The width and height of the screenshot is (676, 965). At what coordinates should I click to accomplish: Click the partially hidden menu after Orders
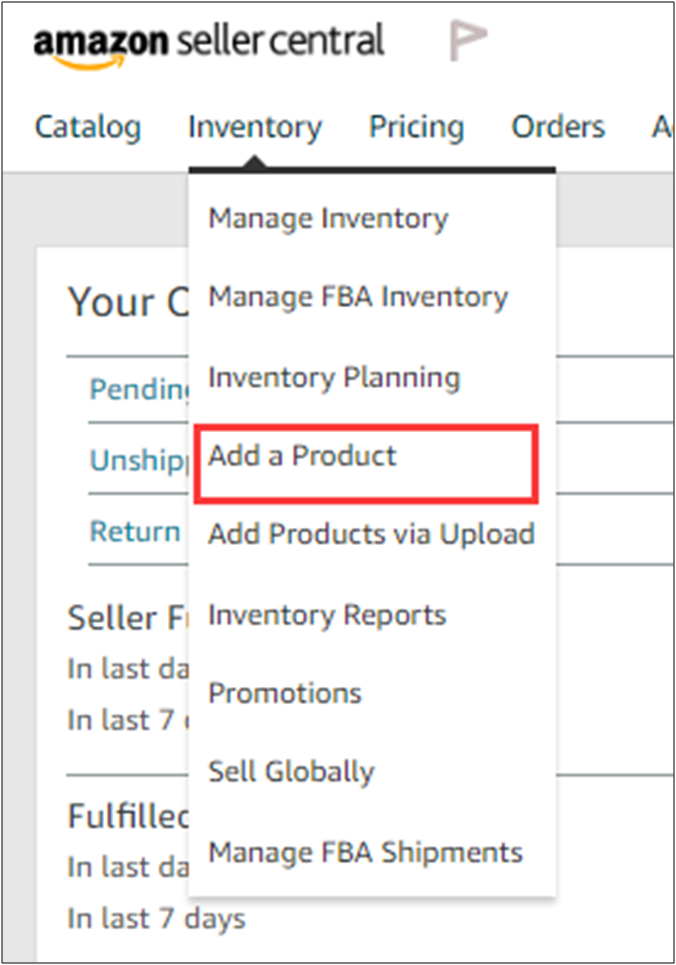click(x=663, y=127)
